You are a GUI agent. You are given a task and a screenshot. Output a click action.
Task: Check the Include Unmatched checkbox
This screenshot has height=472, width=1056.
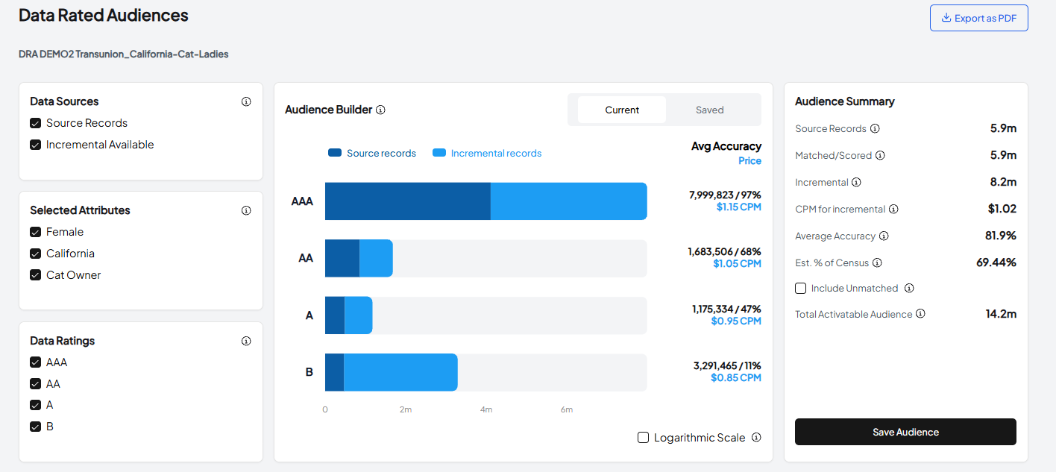pos(801,288)
